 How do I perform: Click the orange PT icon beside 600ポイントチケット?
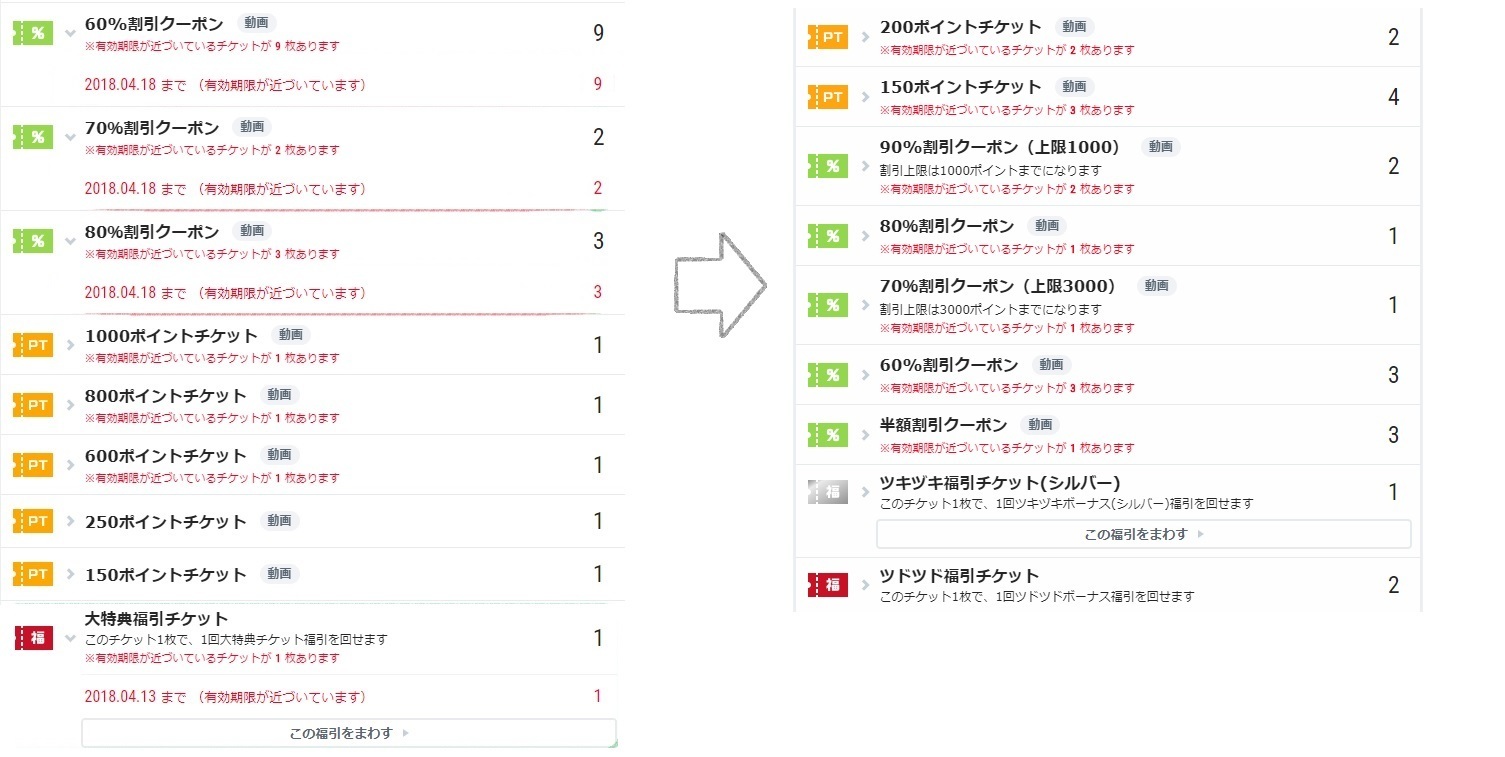(32, 465)
